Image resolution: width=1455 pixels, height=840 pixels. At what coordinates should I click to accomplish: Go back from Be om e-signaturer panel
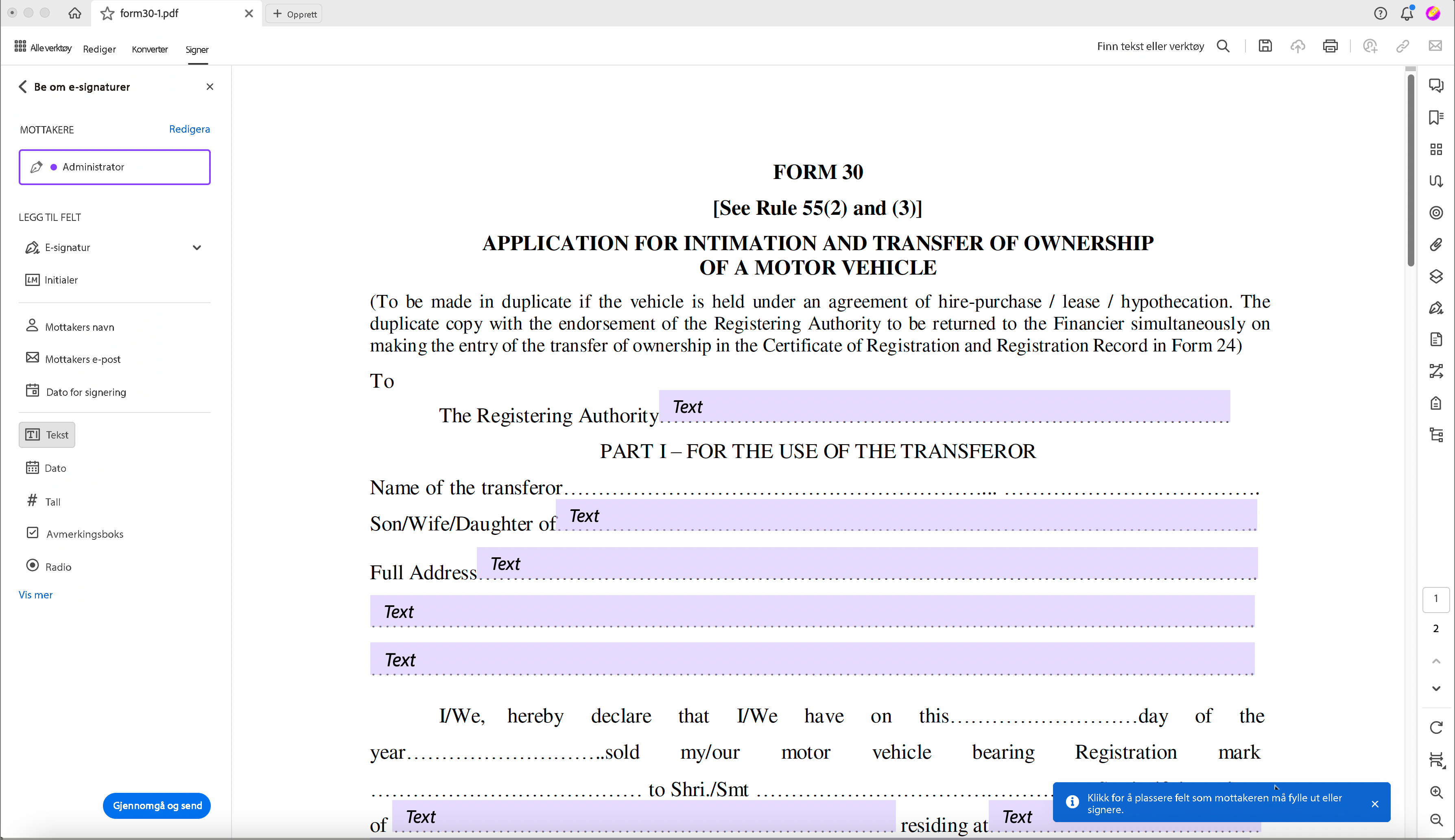(22, 87)
